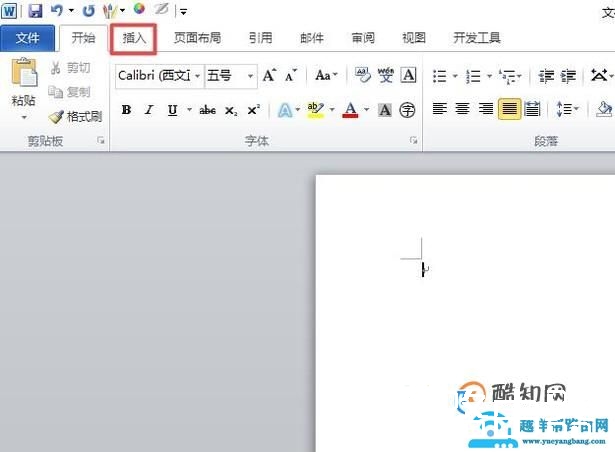Image resolution: width=615 pixels, height=452 pixels.
Task: Open the underline style dropdown arrow
Action: 189,109
